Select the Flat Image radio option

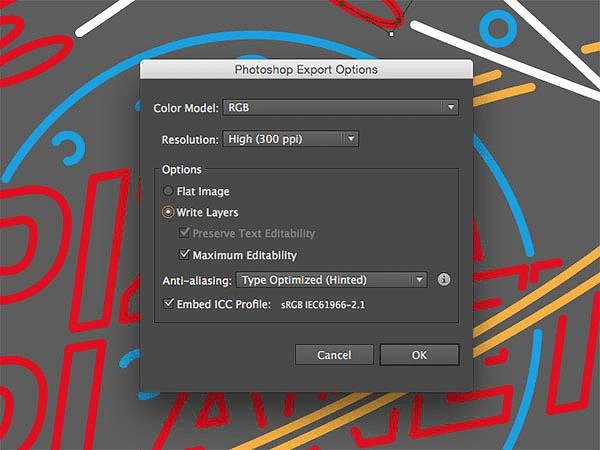[x=168, y=191]
